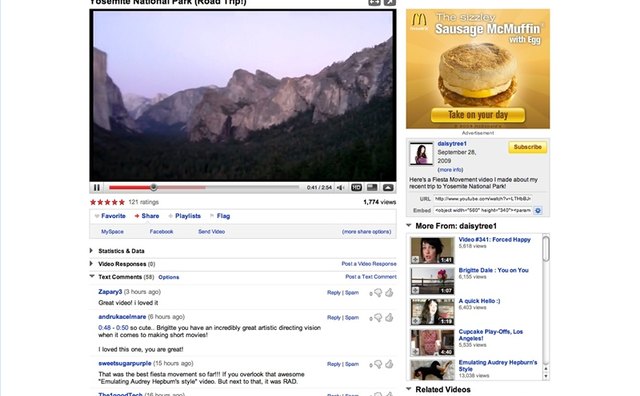Open comment Options link
Image resolution: width=640 pixels, height=396 pixels.
(x=169, y=277)
